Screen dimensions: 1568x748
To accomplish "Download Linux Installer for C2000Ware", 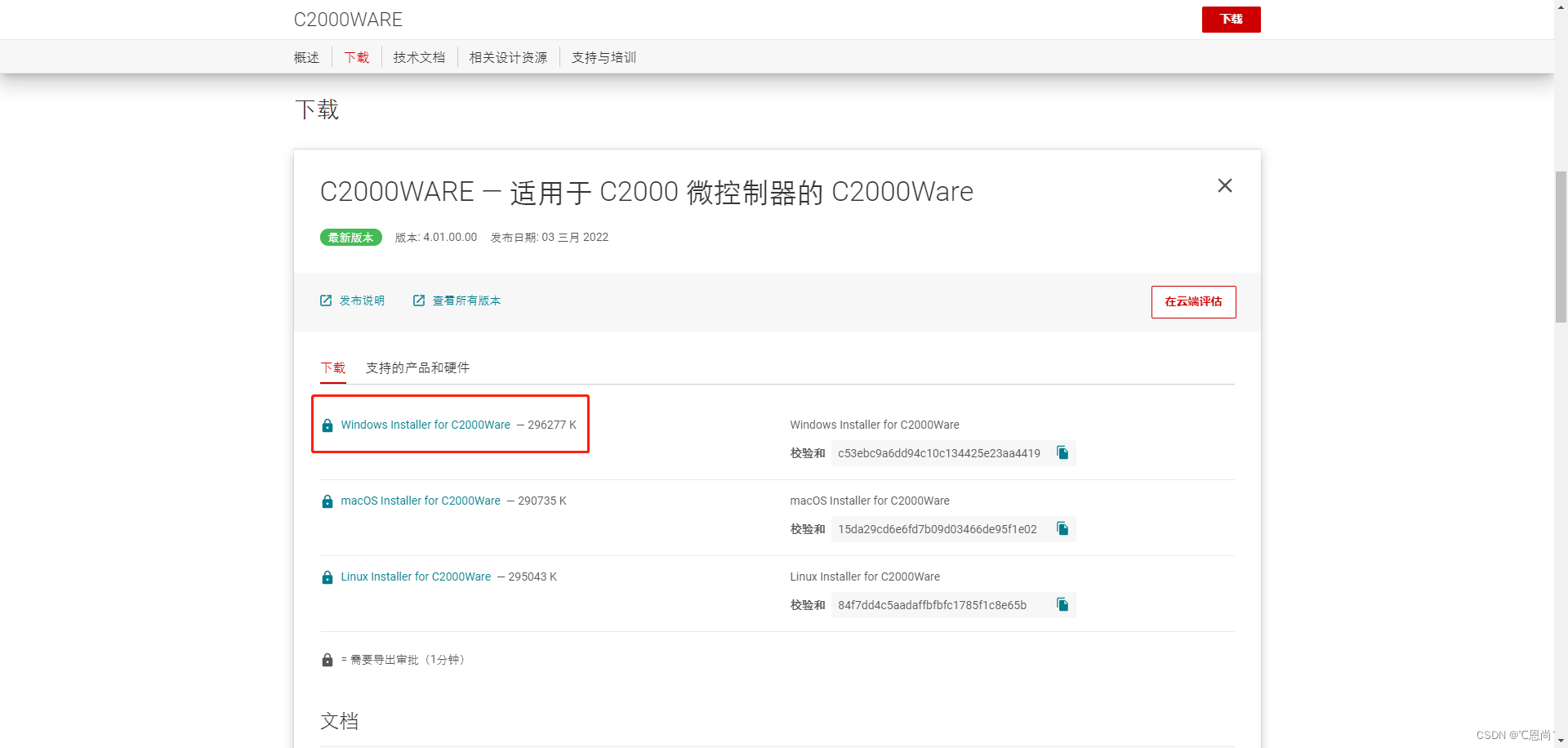I will 416,577.
